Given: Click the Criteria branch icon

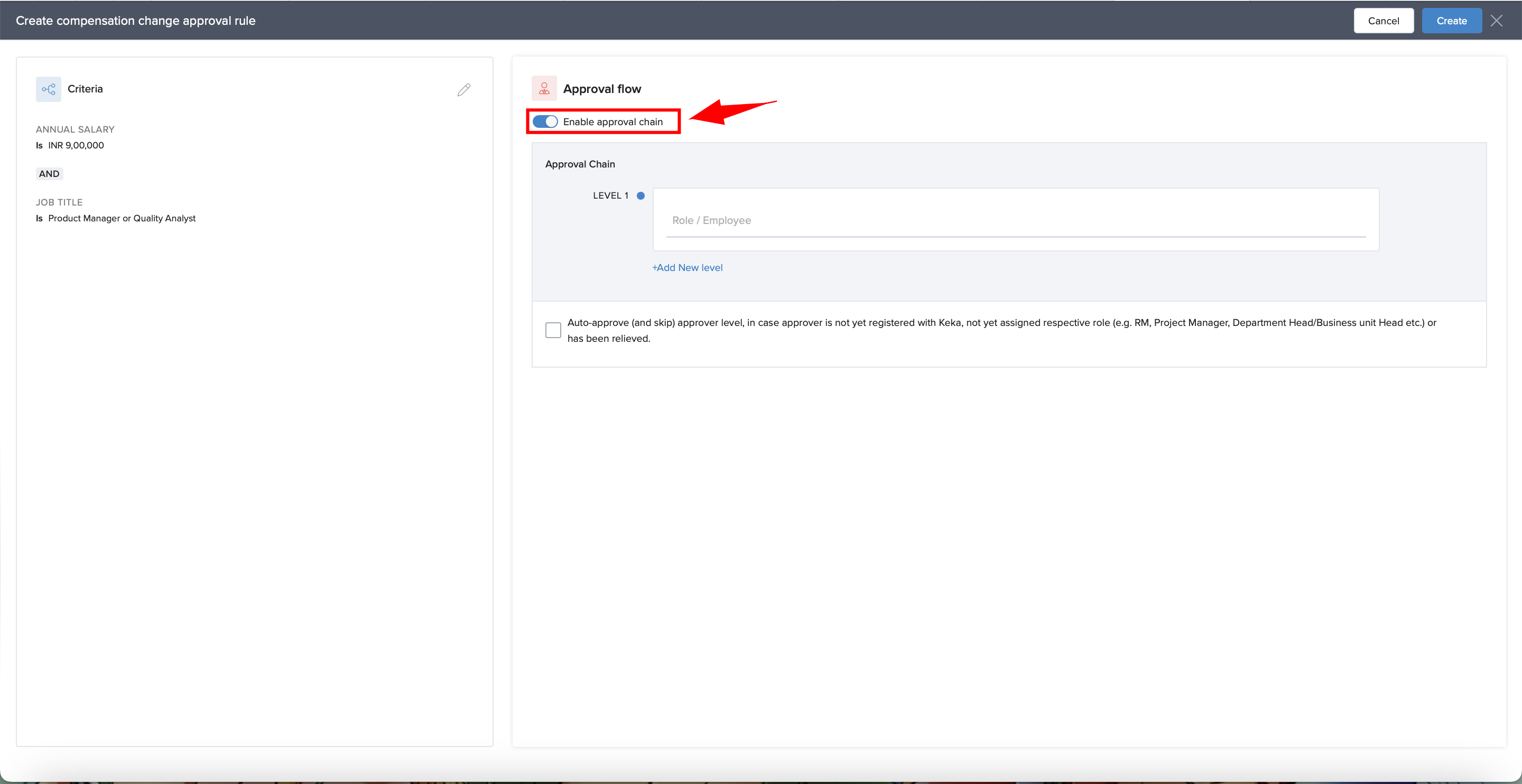Looking at the screenshot, I should pyautogui.click(x=49, y=89).
